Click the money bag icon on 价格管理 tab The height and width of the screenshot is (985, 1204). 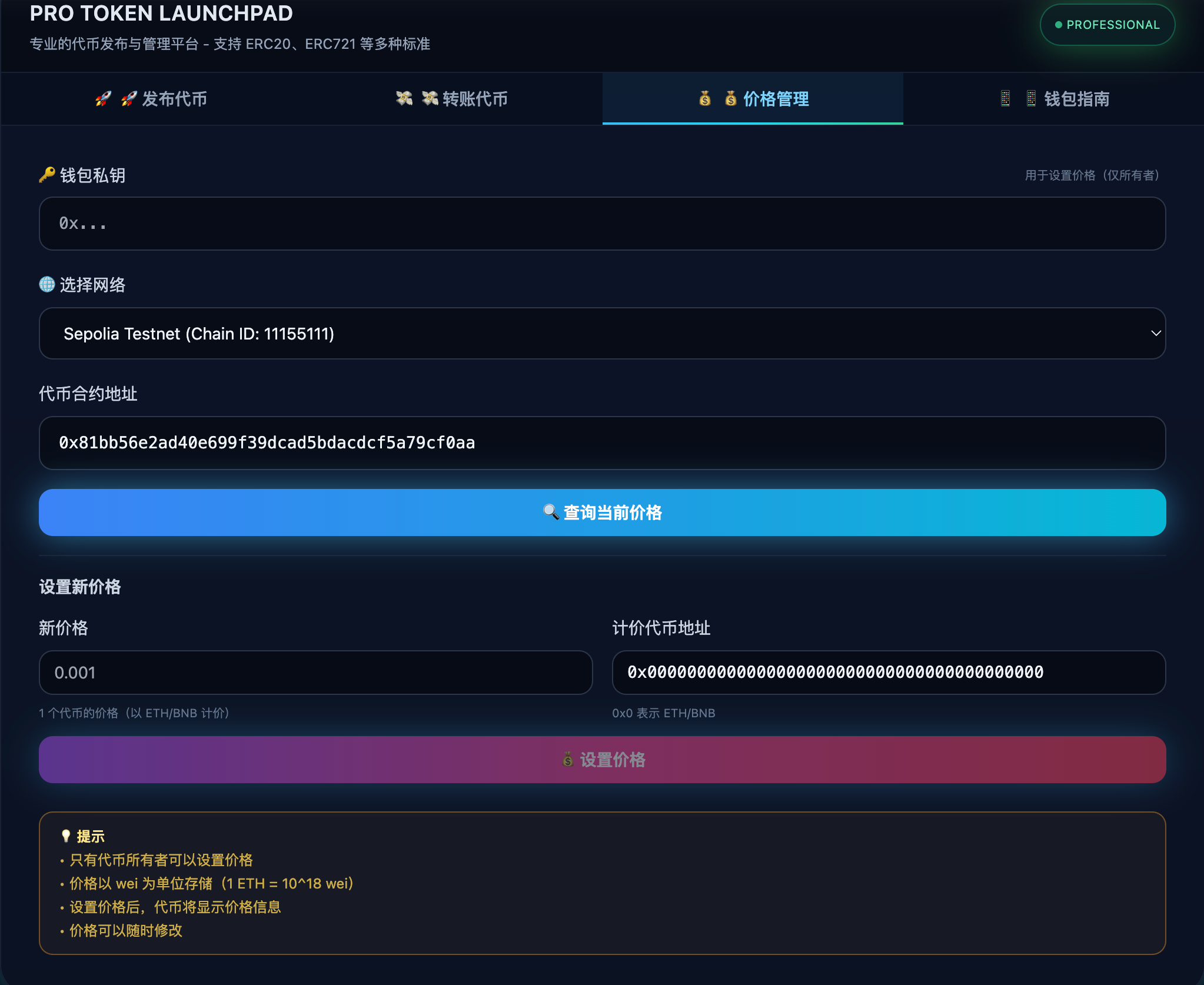pyautogui.click(x=705, y=99)
